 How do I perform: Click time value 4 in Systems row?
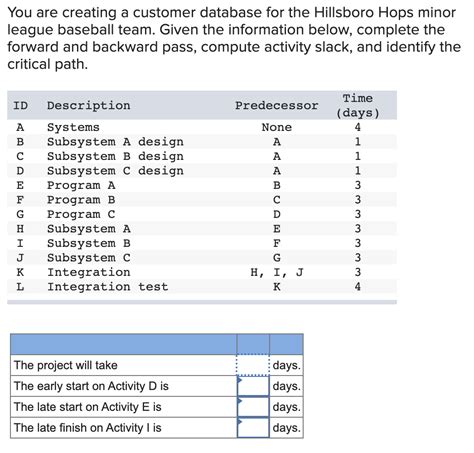click(358, 127)
